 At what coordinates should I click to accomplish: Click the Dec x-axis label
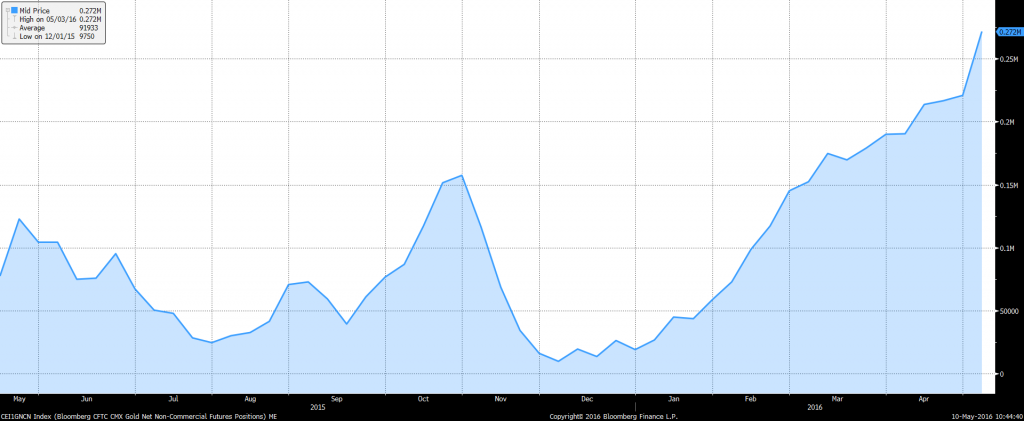click(x=587, y=398)
